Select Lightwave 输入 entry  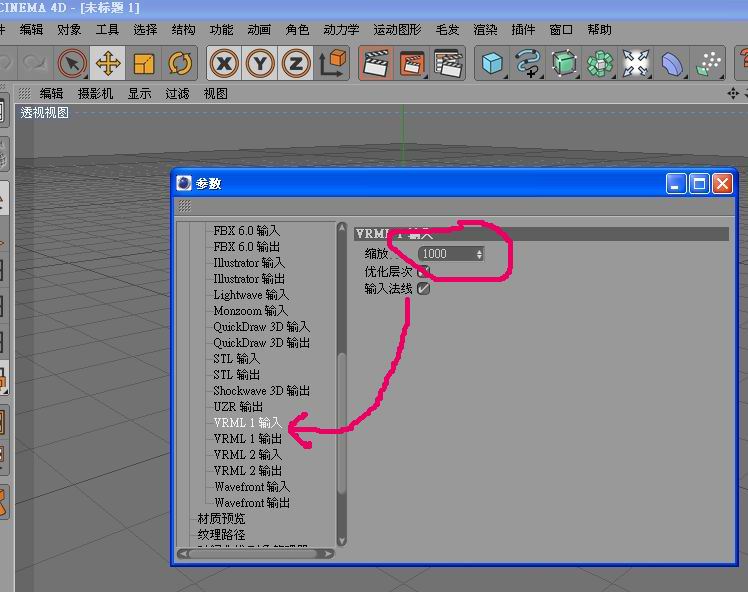[x=251, y=295]
